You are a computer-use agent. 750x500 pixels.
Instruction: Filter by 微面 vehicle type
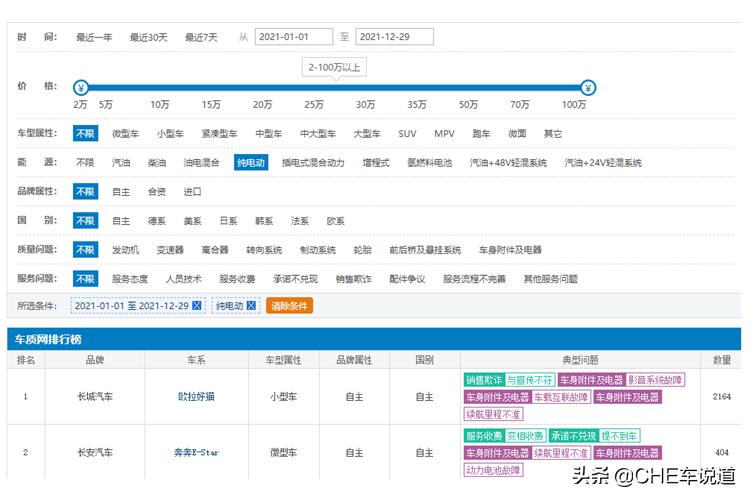(517, 133)
